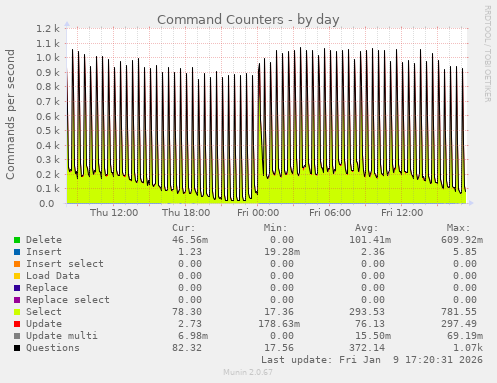Click the 'Replace' legend label
The image size is (497, 383).
[x=47, y=288]
